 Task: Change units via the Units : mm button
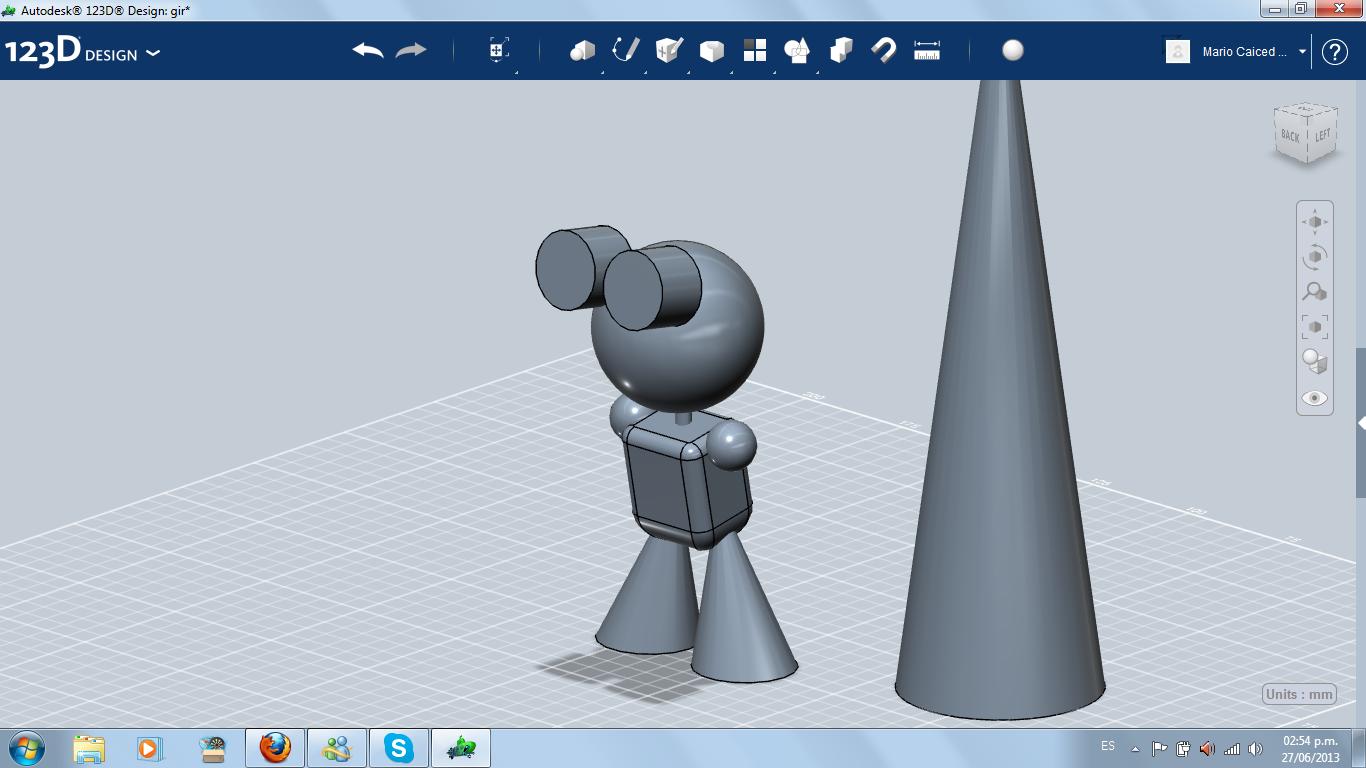pyautogui.click(x=1299, y=694)
